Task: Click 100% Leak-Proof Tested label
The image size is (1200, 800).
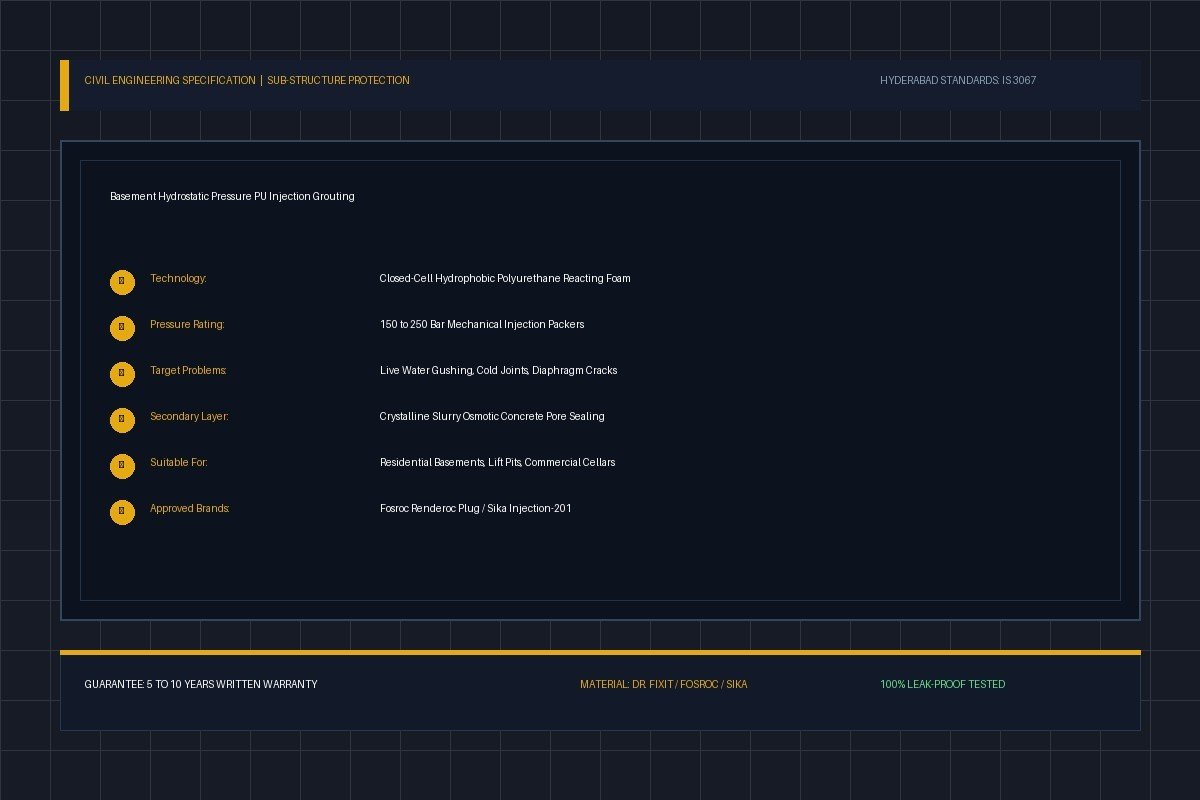Action: click(x=943, y=685)
